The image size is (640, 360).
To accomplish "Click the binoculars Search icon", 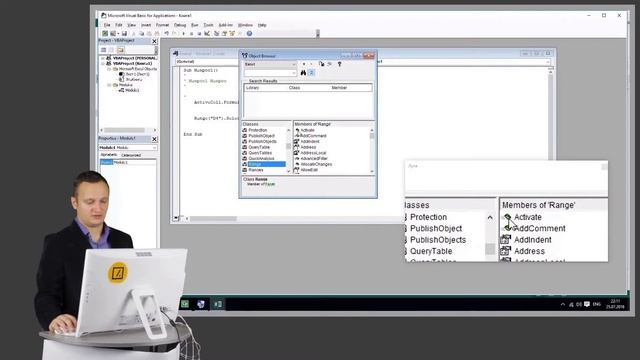I will point(303,73).
